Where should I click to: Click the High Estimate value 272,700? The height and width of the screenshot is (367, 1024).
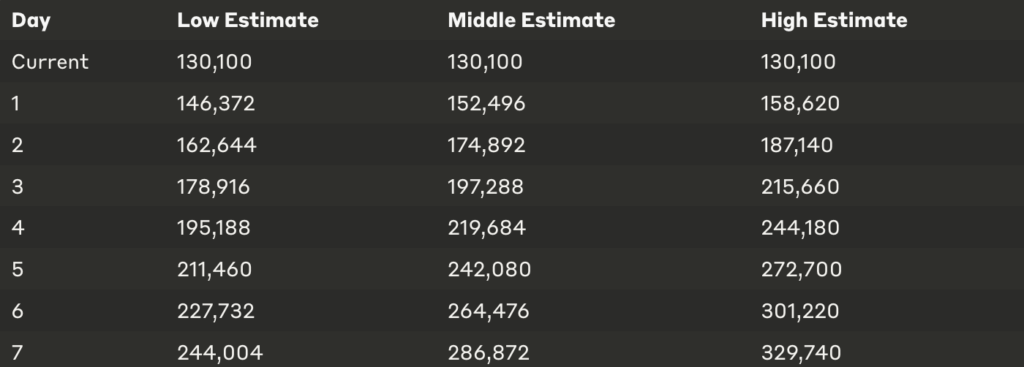point(801,270)
